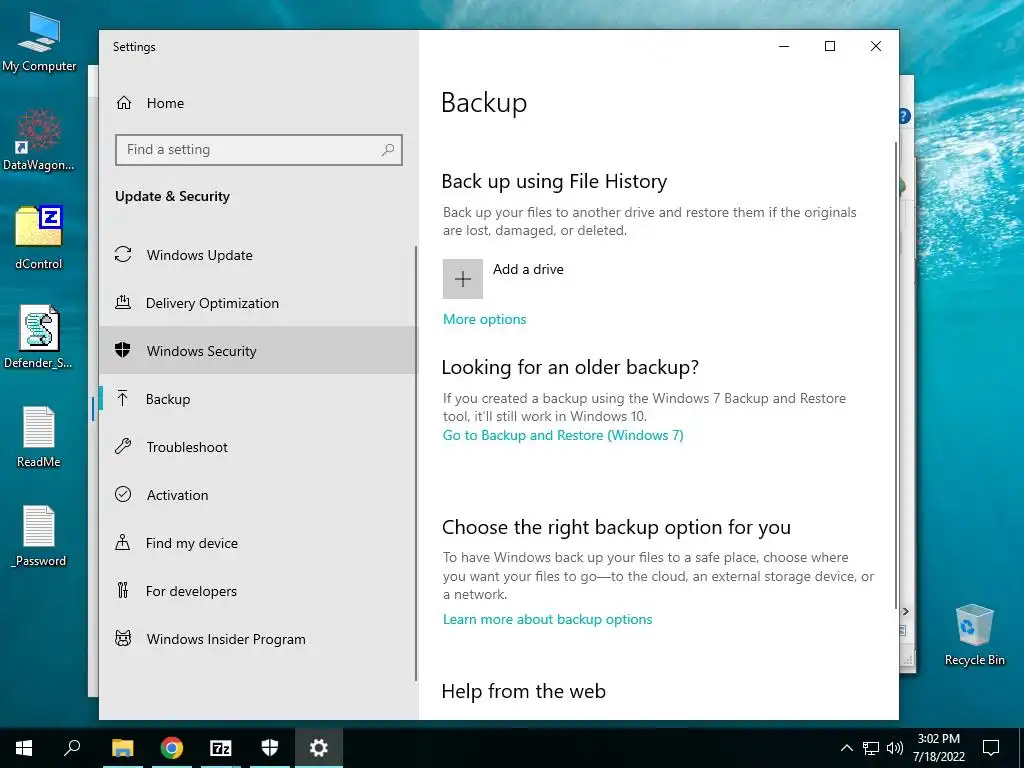Click "Looking for an older backup?" heading
The width and height of the screenshot is (1024, 768).
570,367
